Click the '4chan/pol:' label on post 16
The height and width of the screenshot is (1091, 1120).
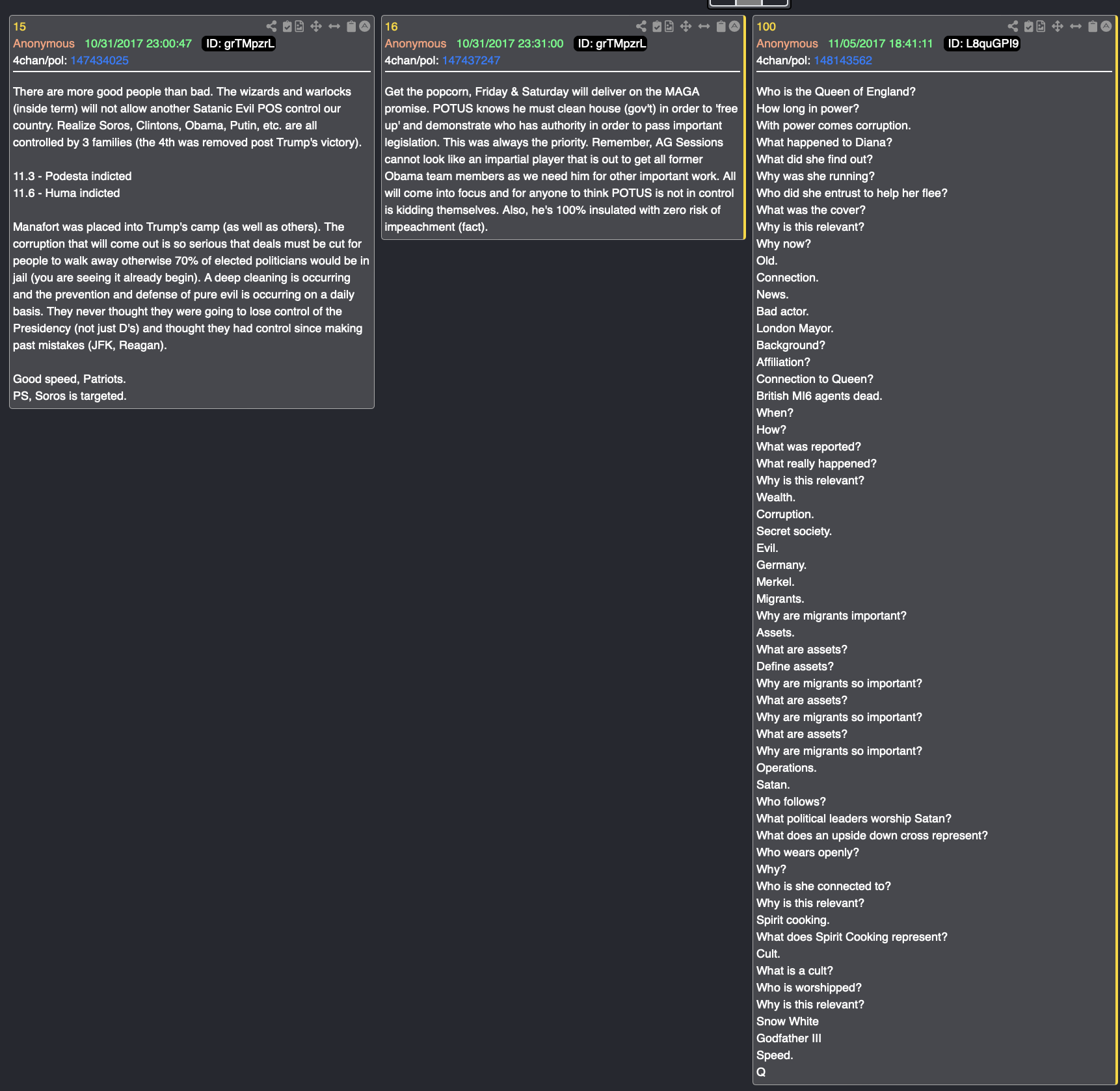click(x=411, y=60)
